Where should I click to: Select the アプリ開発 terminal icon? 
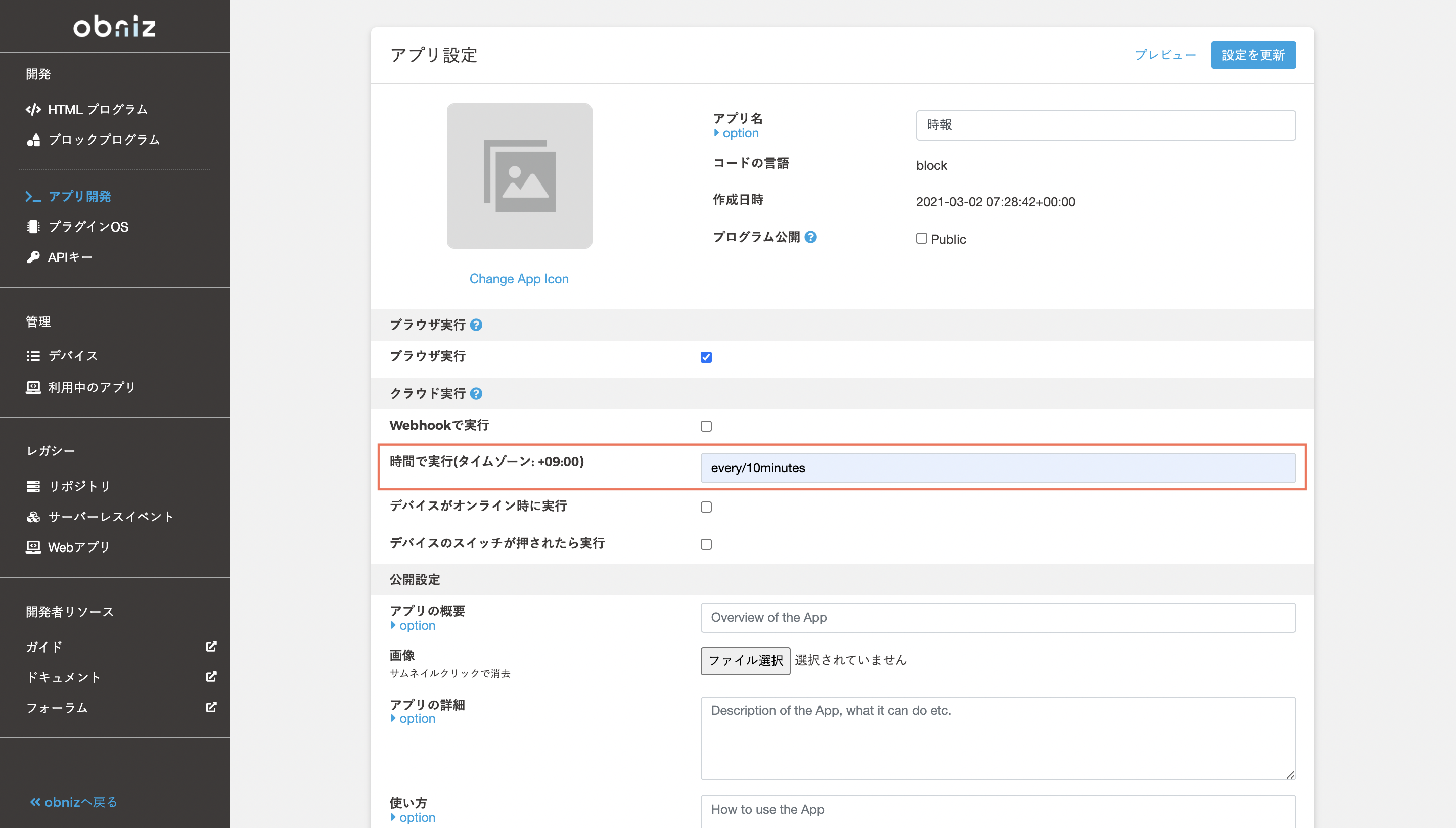(x=33, y=196)
